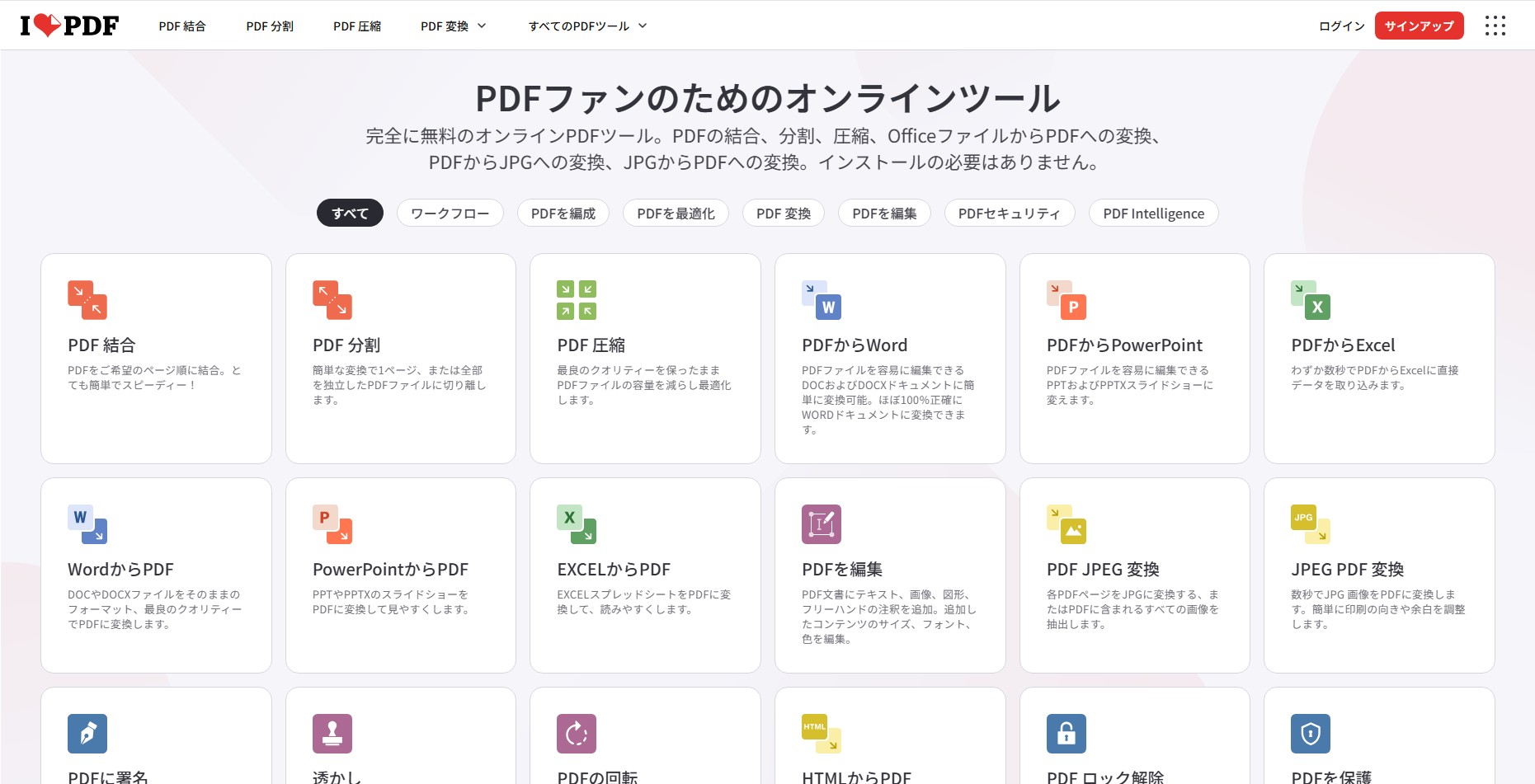The width and height of the screenshot is (1535, 784).
Task: Click the red サインアップ button
Action: click(1420, 26)
